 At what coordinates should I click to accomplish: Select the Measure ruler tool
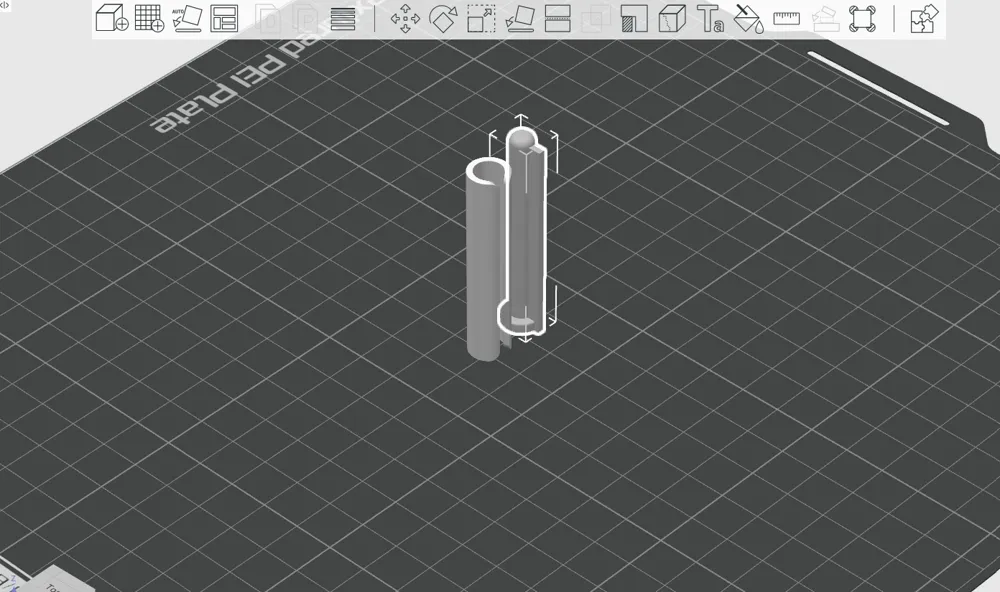(786, 18)
